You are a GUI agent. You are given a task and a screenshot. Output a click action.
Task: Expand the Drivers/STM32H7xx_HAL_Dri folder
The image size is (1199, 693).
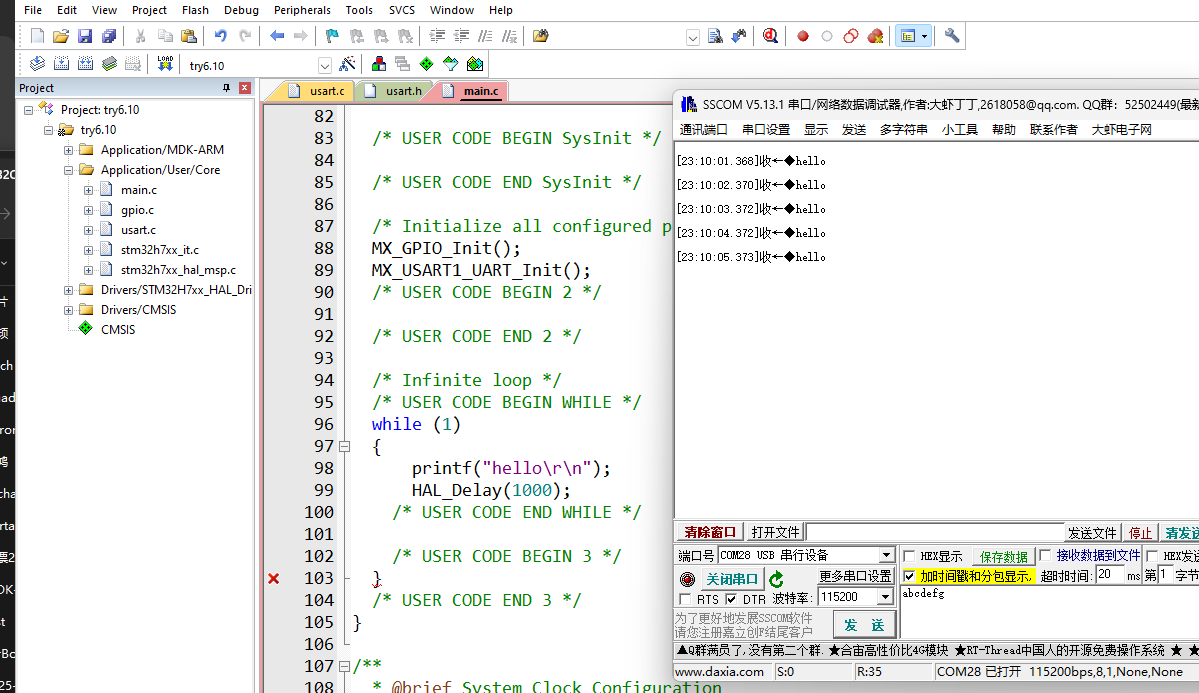68,290
